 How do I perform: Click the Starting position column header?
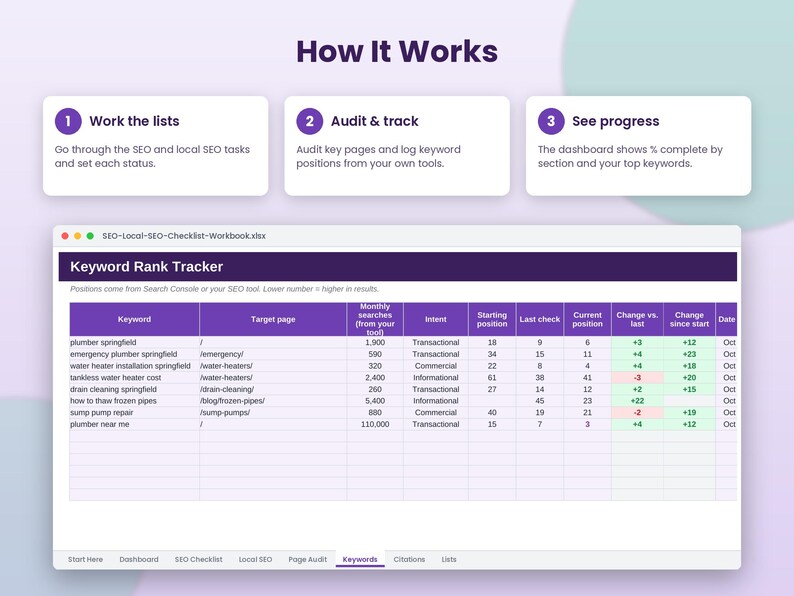[492, 319]
